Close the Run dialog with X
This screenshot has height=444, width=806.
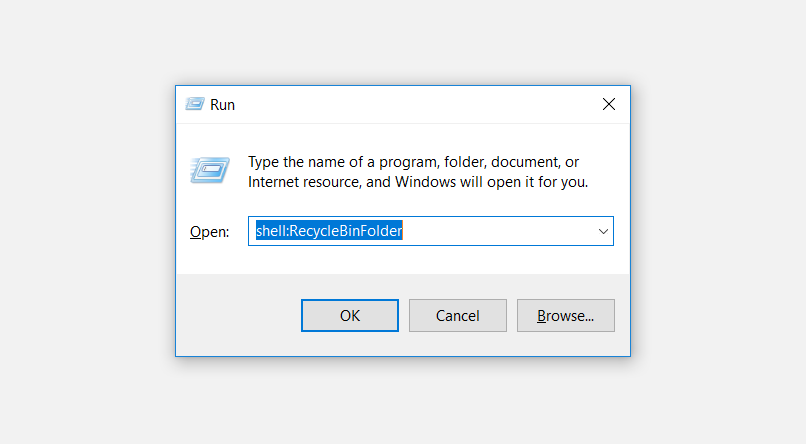click(608, 104)
